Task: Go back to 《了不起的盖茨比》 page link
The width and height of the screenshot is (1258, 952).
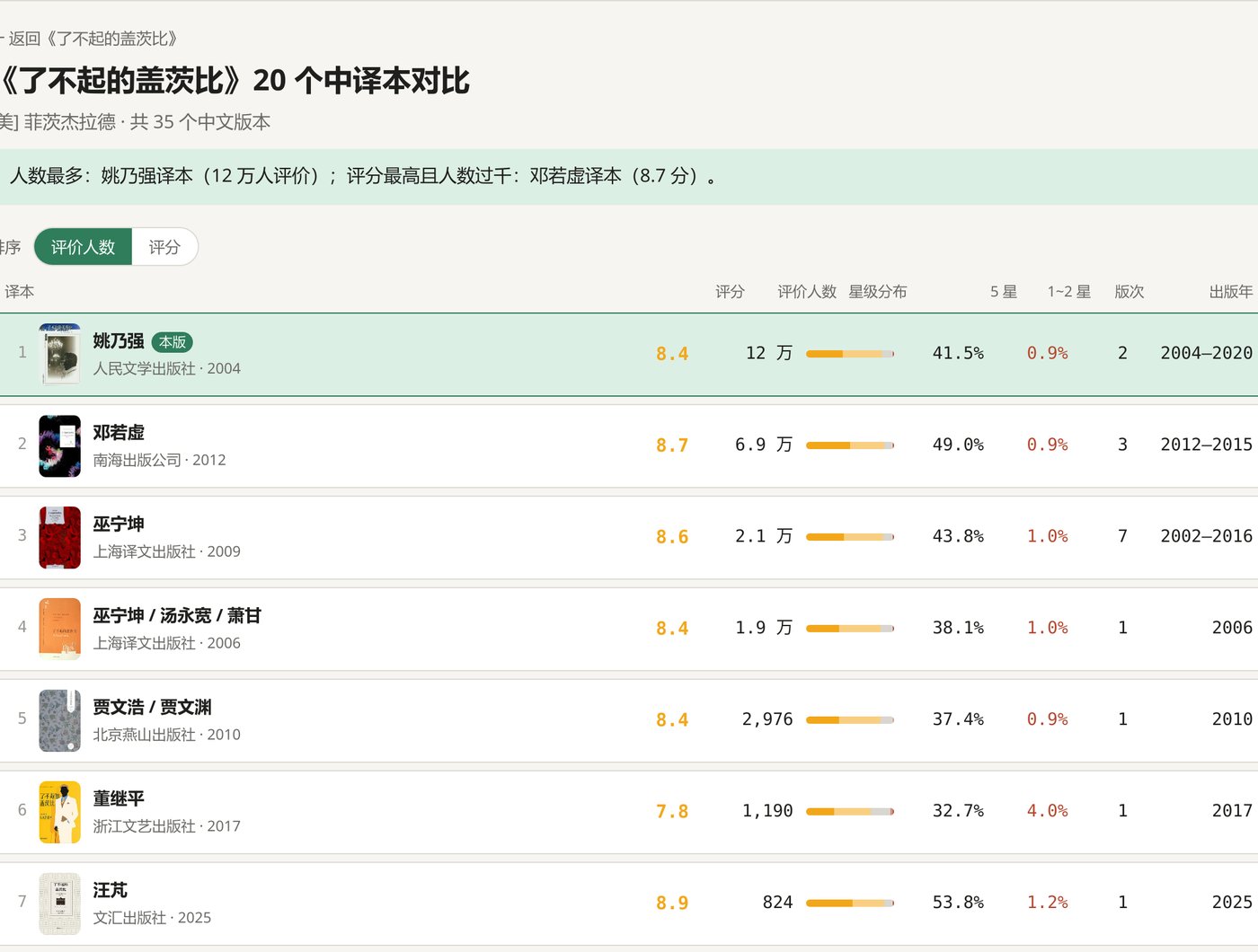Action: tap(90, 39)
